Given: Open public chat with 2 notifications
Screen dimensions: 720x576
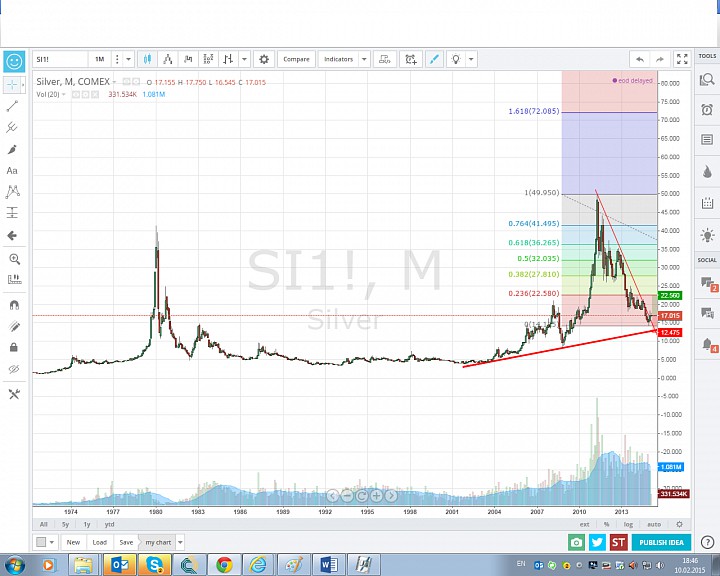Looking at the screenshot, I should (707, 283).
